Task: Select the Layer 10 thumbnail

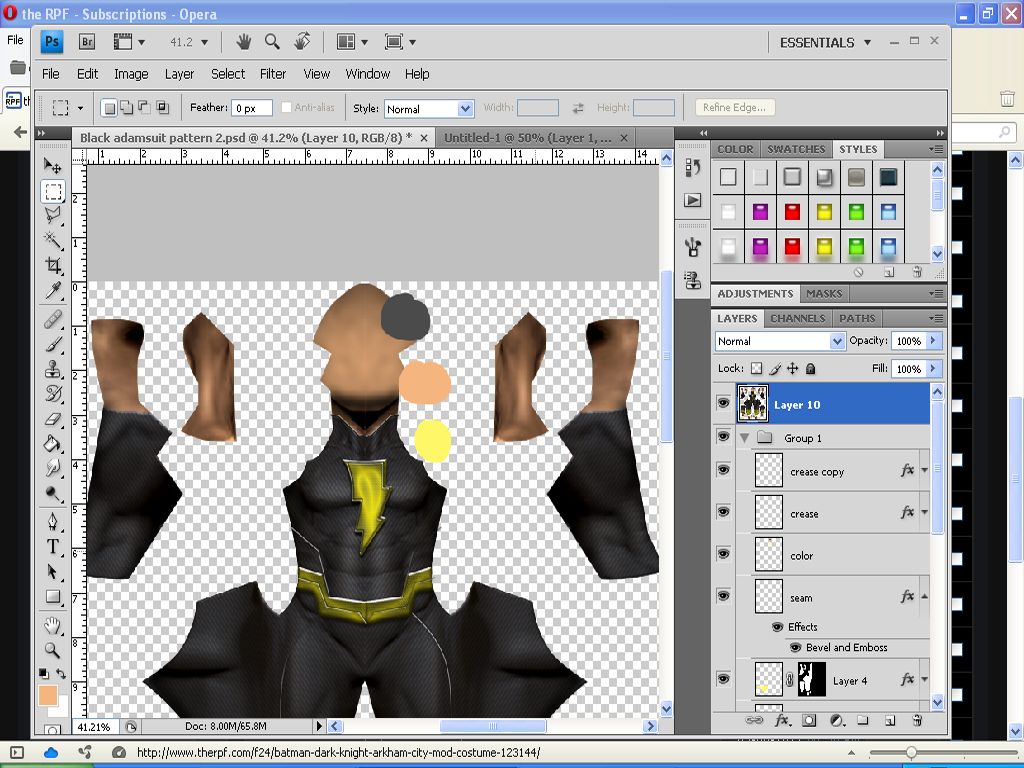Action: 752,404
